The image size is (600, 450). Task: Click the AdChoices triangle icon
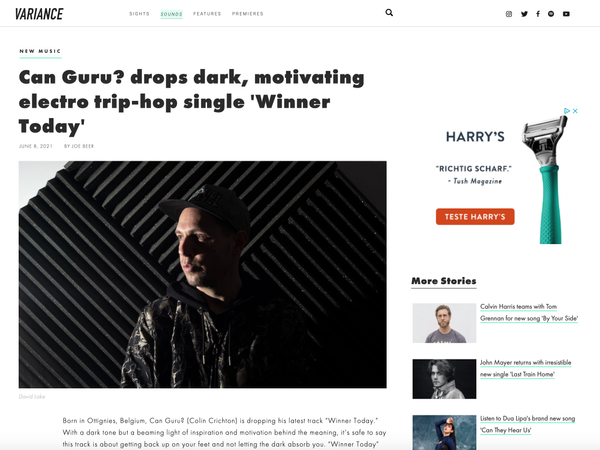(567, 111)
